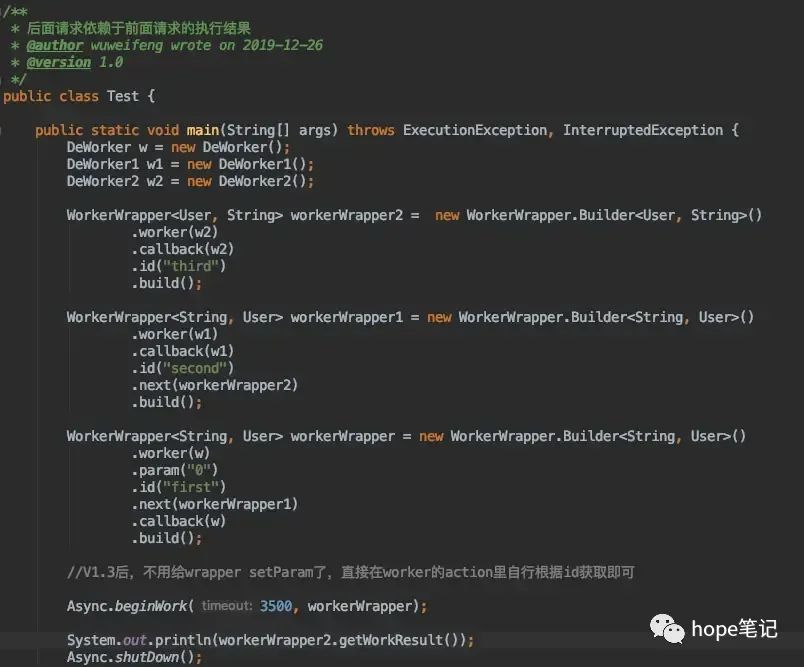Click the WeChat chat-bubbles logo at bottom right
This screenshot has height=667, width=804.
pyautogui.click(x=667, y=629)
